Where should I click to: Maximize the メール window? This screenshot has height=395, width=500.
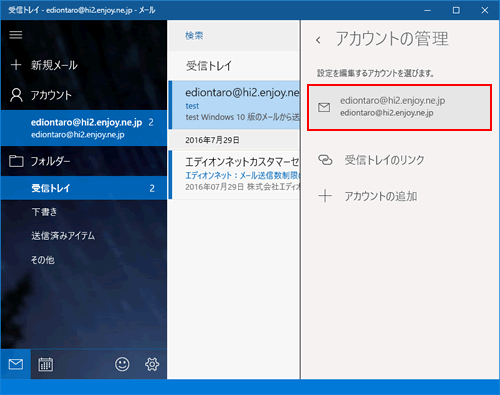(456, 10)
